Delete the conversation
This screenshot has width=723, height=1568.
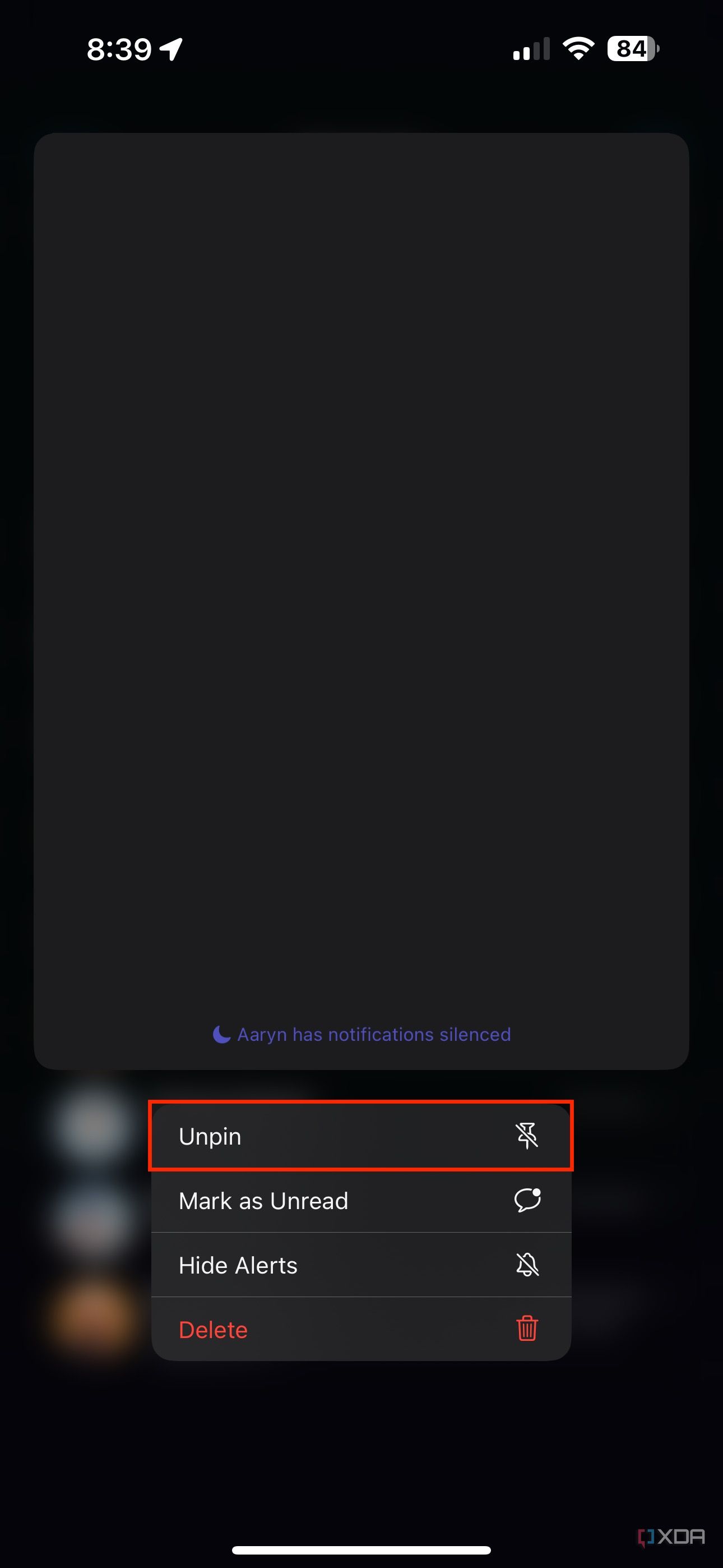tap(361, 1330)
